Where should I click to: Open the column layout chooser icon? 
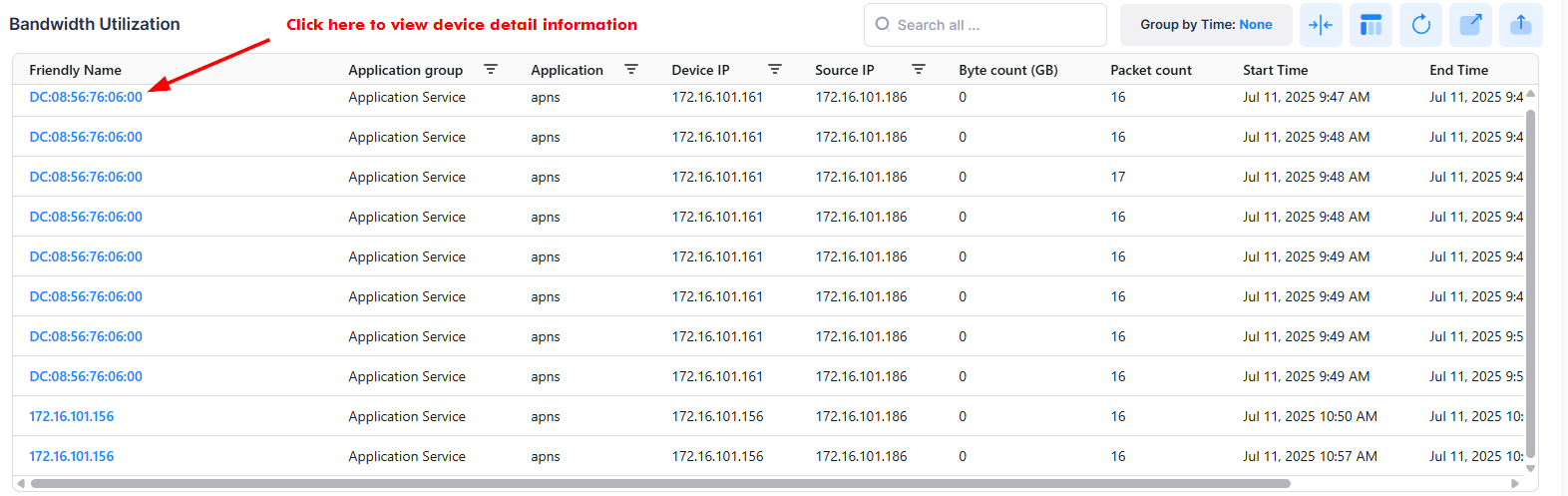1371,25
